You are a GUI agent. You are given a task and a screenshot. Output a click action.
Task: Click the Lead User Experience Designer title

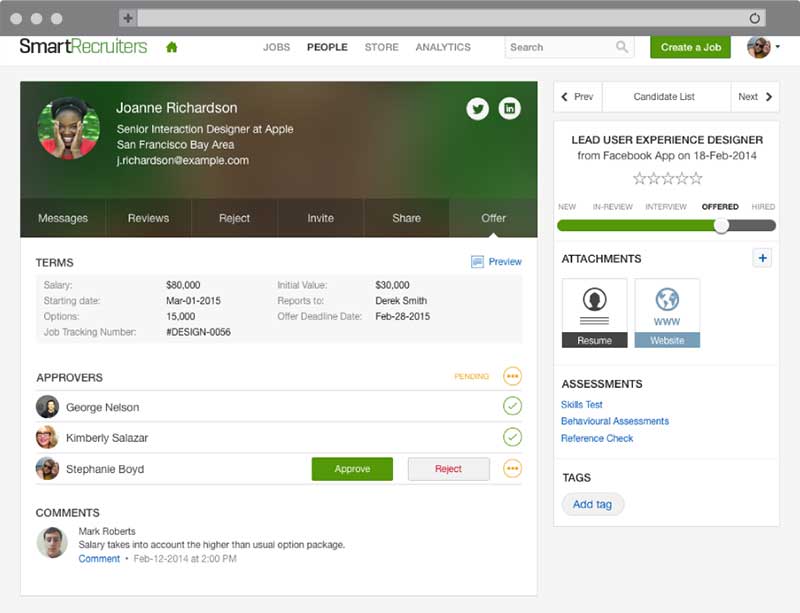click(667, 140)
